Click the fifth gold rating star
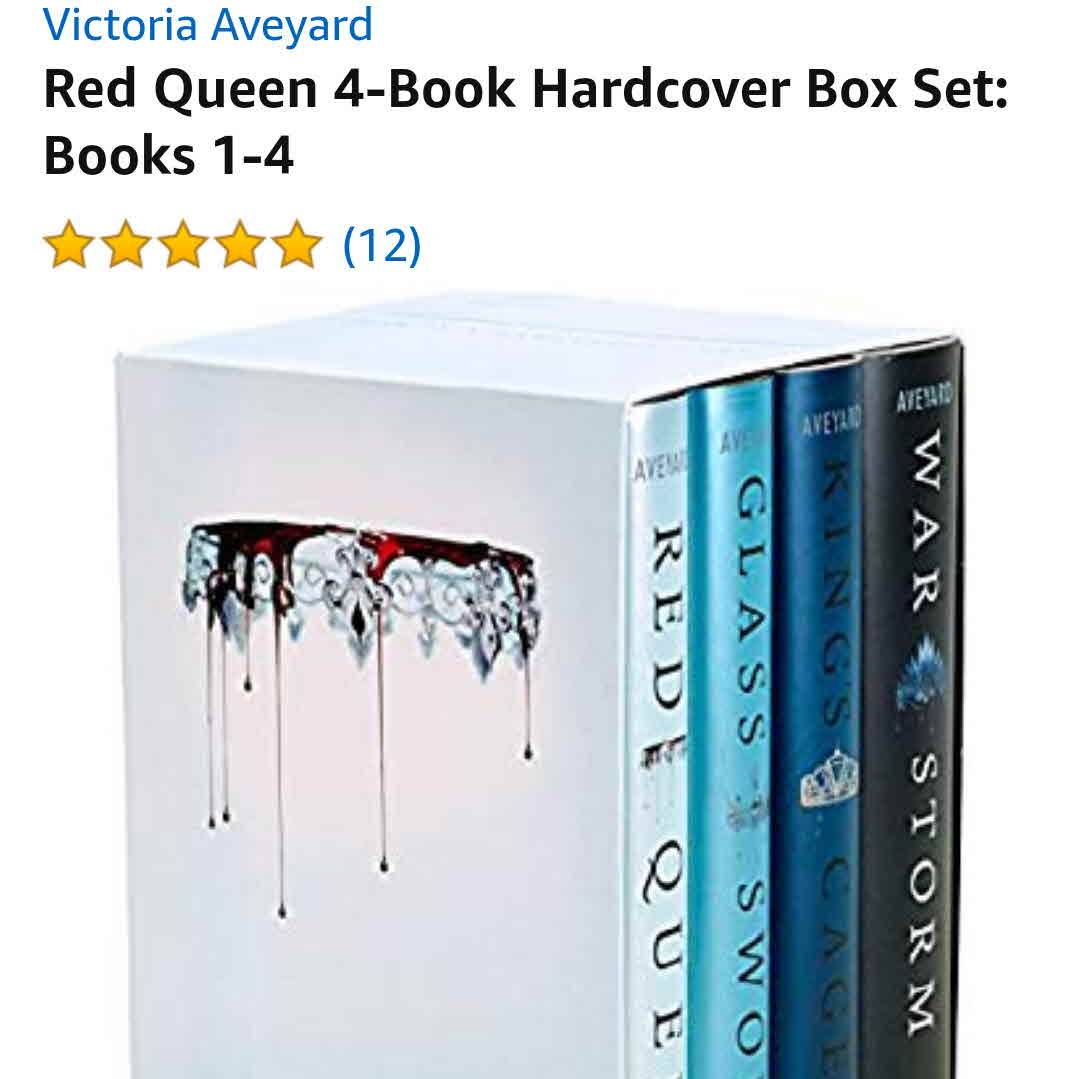Screen dimensions: 1079x1079 pos(297,244)
